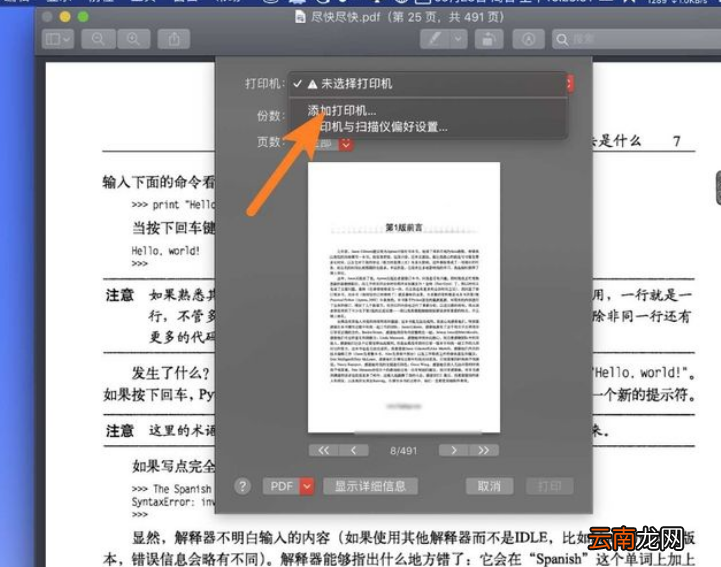Open print dialog help question mark
This screenshot has height=567, width=721.
tap(242, 486)
